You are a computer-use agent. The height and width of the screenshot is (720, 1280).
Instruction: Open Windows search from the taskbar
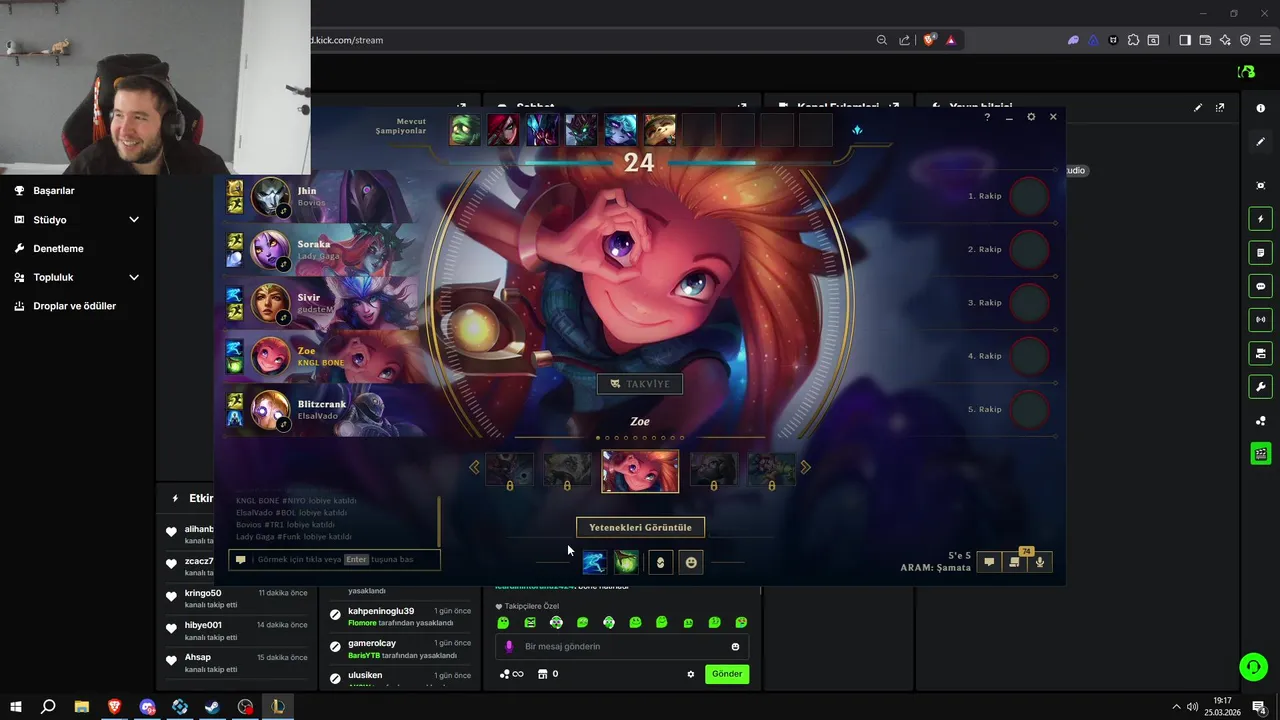[x=48, y=707]
